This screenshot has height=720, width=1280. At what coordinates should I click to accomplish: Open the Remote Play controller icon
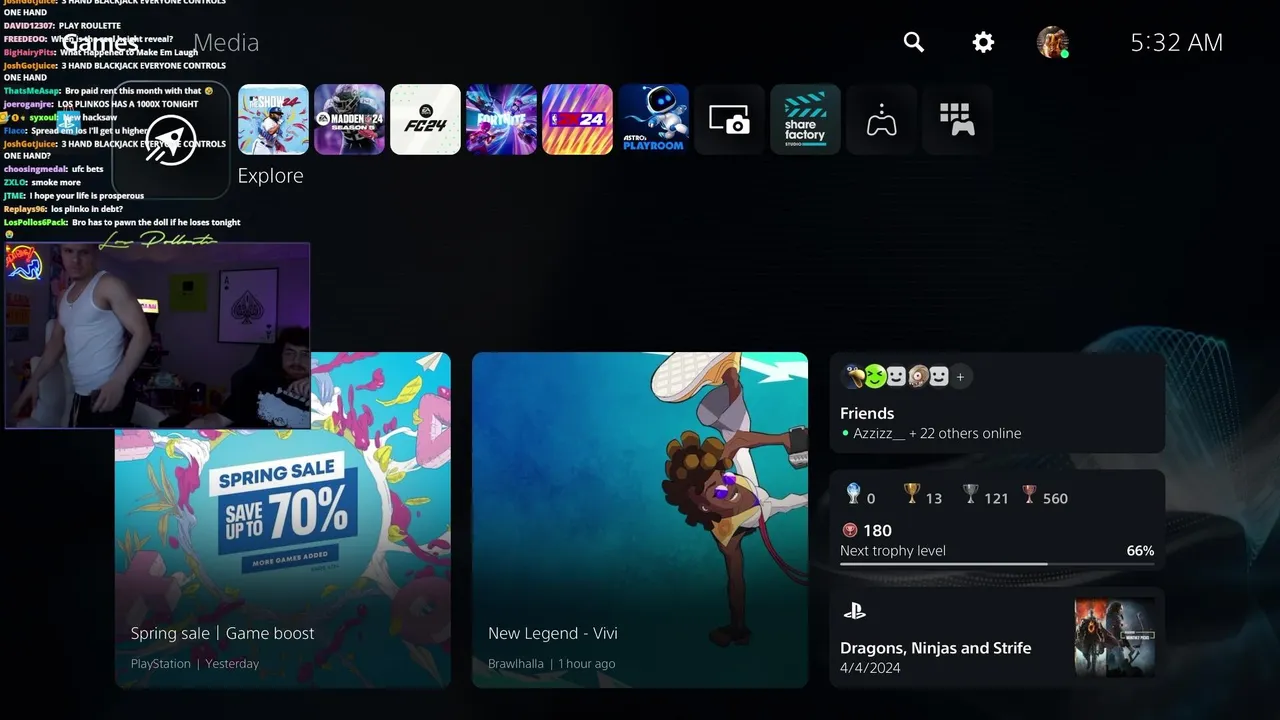pos(881,119)
